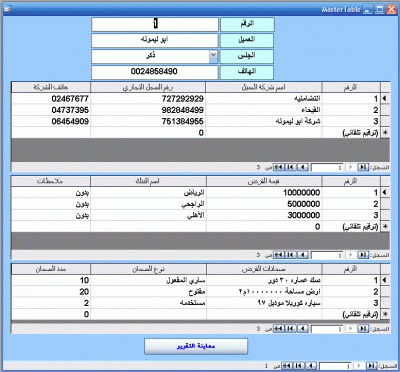Minimize the MasterTable window
Image resolution: width=400 pixels, height=372 pixels.
368,9
